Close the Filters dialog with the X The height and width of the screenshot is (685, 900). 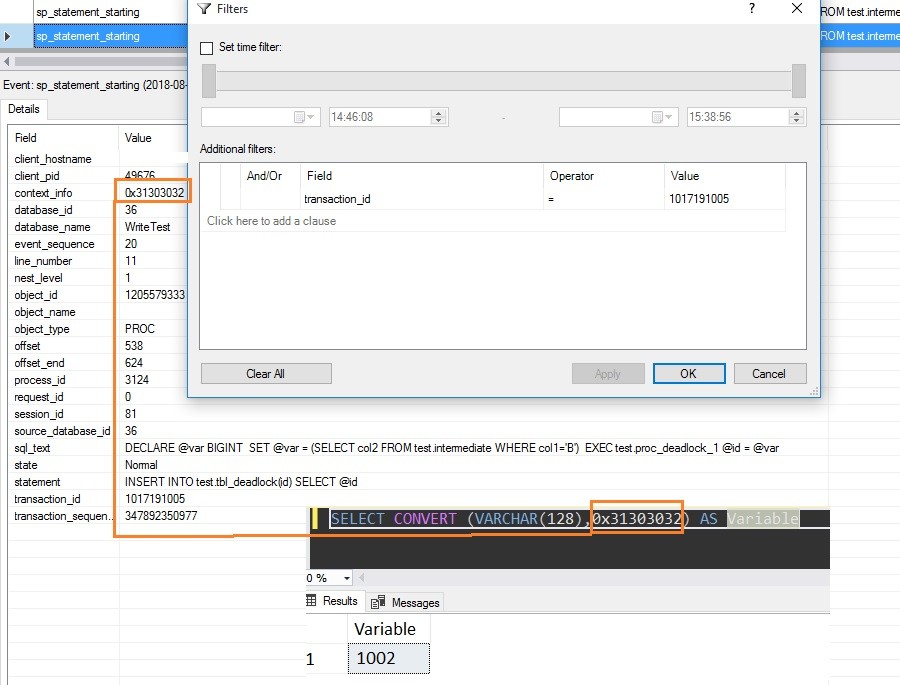pos(797,9)
